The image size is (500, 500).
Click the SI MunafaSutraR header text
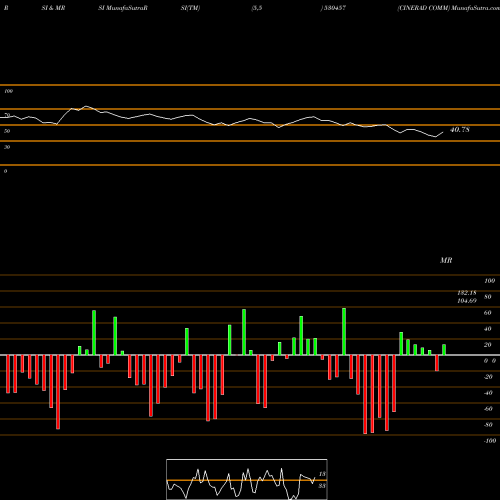tap(123, 8)
